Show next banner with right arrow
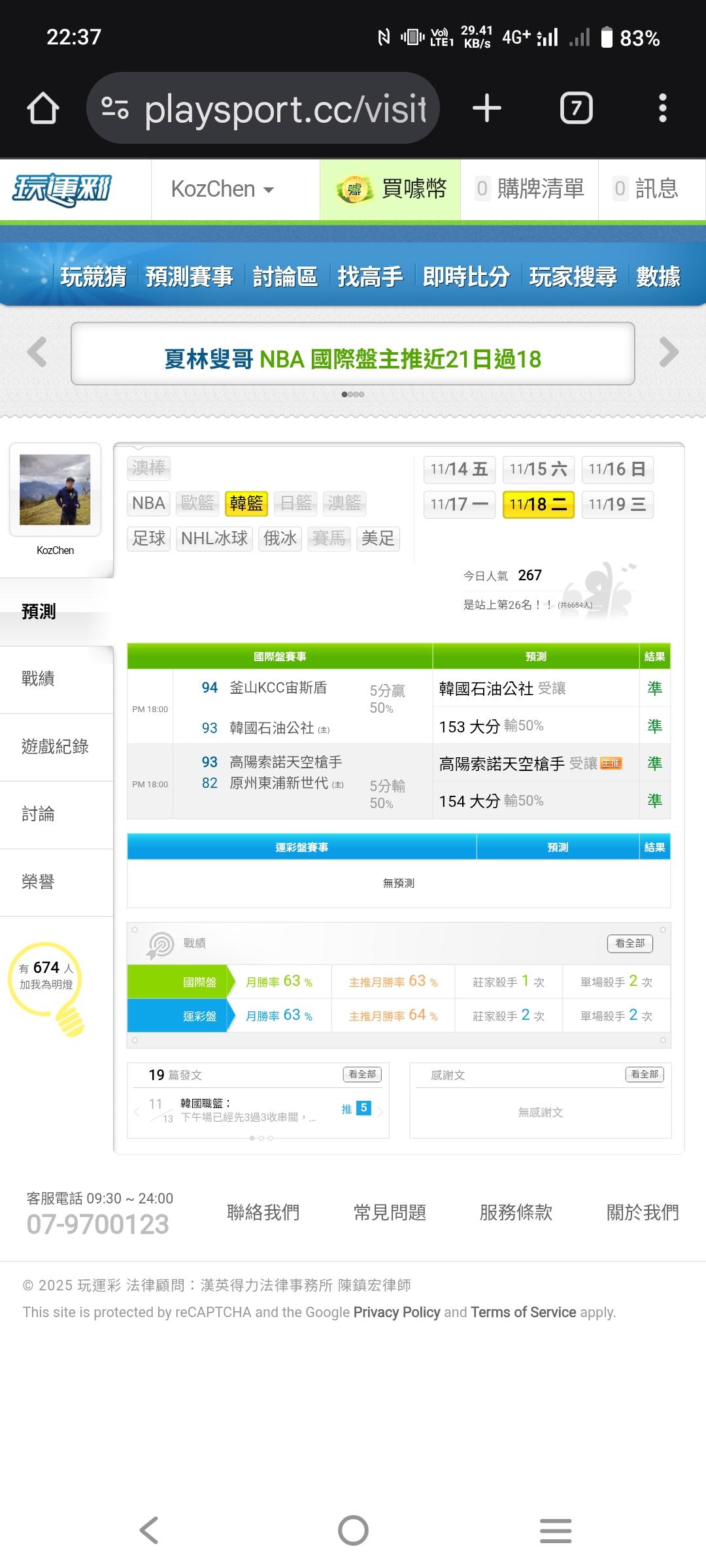The image size is (706, 1568). click(x=669, y=352)
